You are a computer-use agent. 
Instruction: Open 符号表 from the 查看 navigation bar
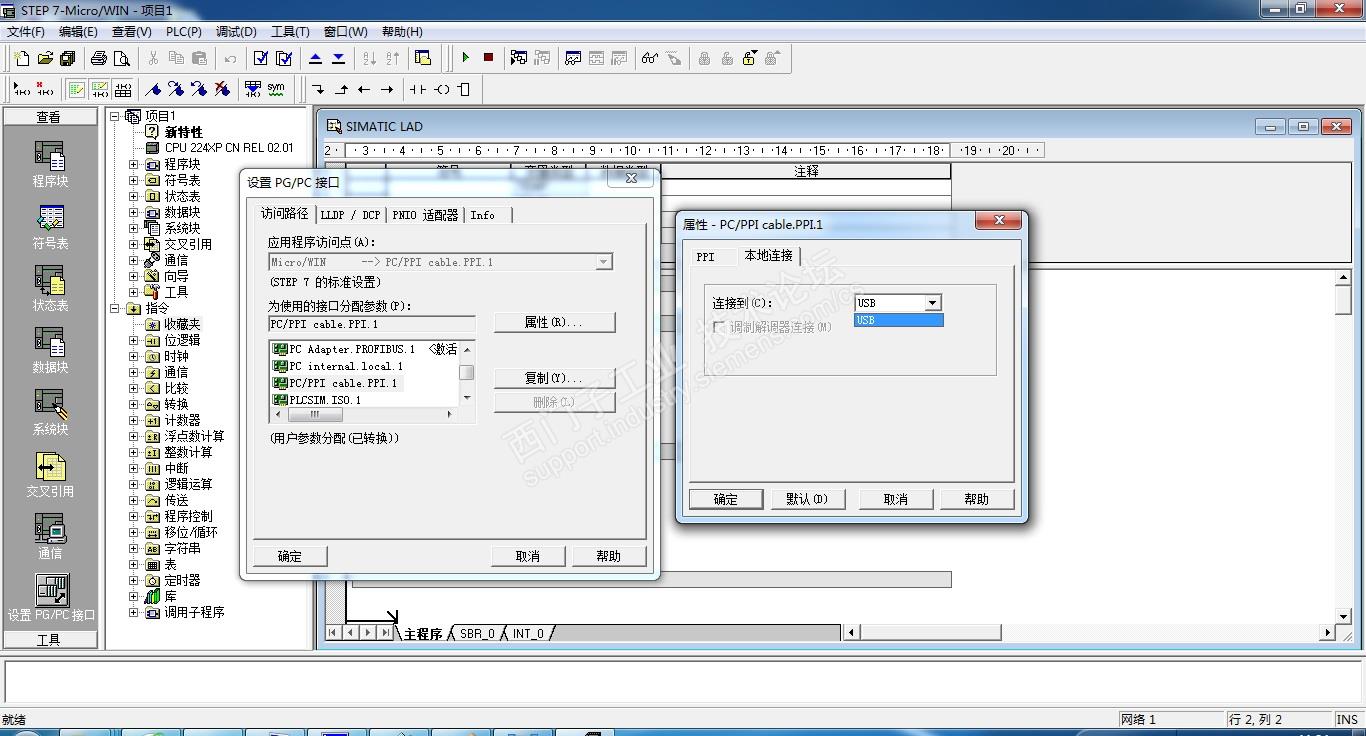point(50,226)
